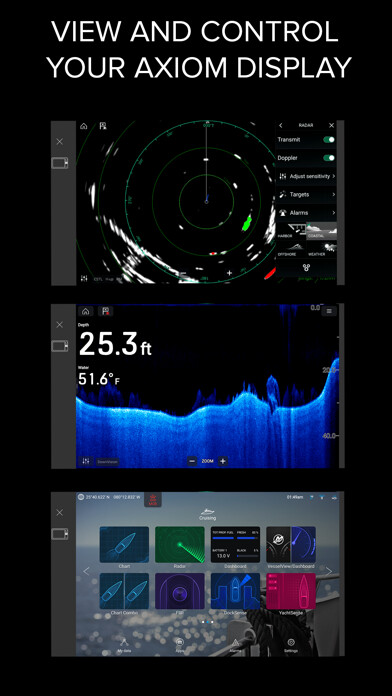Select the Weather radar mode
Screen dimensions: 392x696
tap(321, 249)
